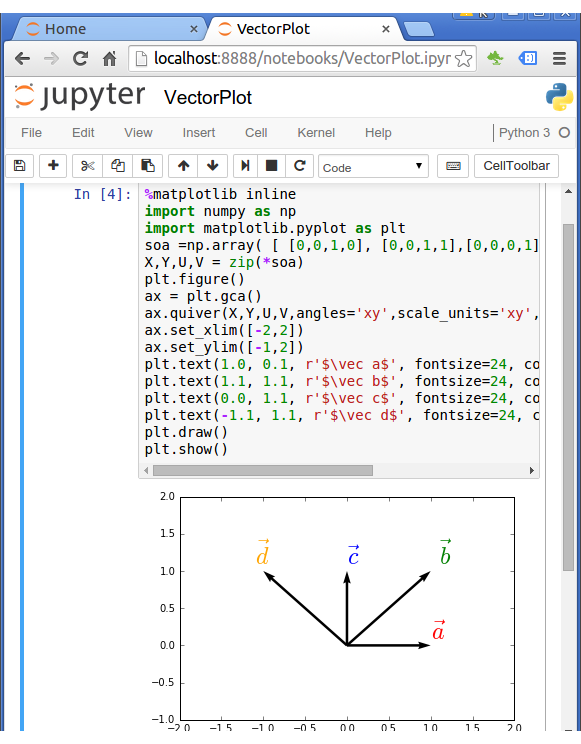Viewport: 581px width, 744px height.
Task: Save notebook with the floppy disk icon
Action: [19, 166]
